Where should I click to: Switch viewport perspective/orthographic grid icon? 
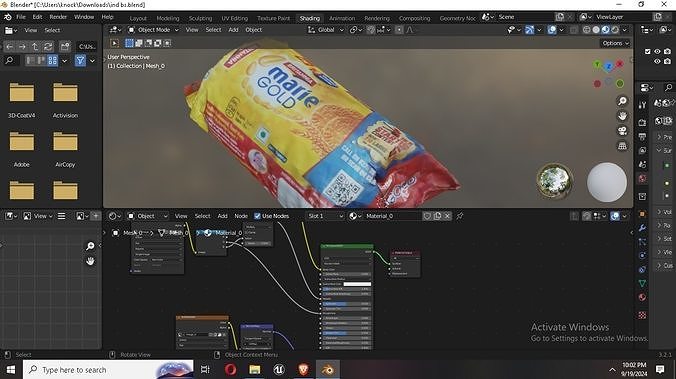[622, 146]
